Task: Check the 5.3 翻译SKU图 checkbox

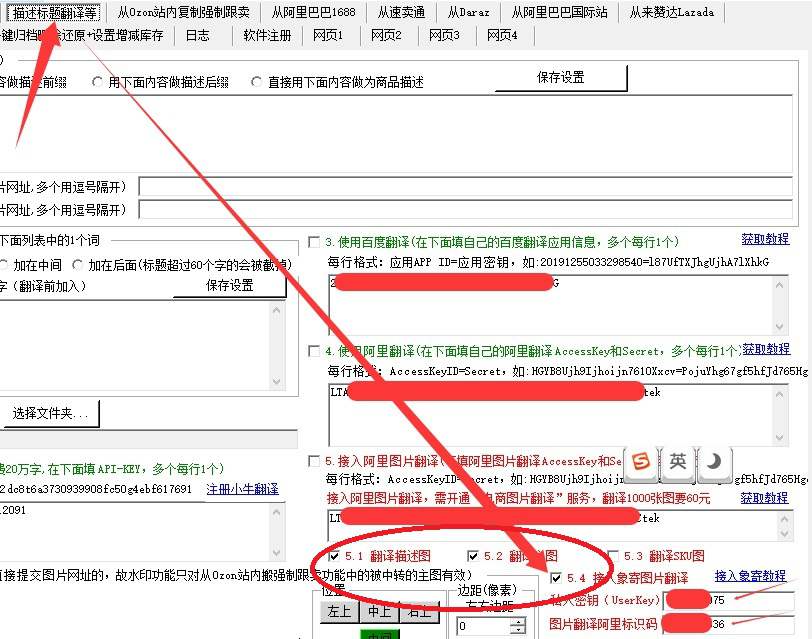Action: point(611,556)
